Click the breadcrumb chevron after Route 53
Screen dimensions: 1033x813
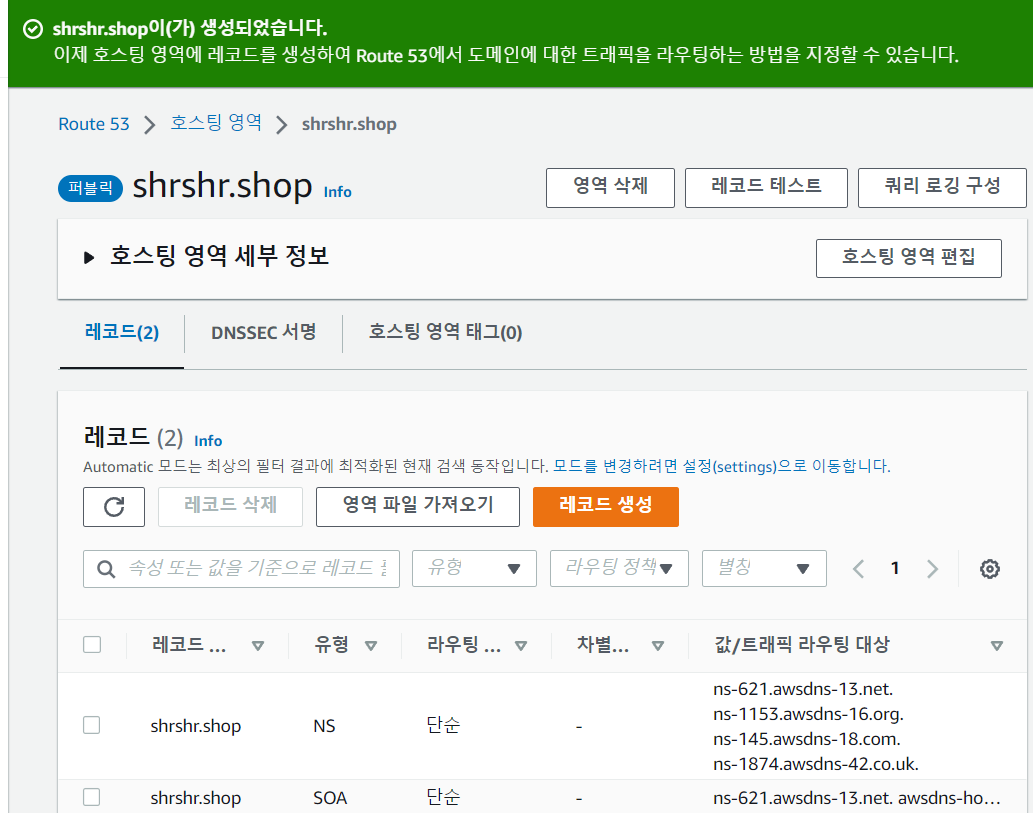point(150,125)
